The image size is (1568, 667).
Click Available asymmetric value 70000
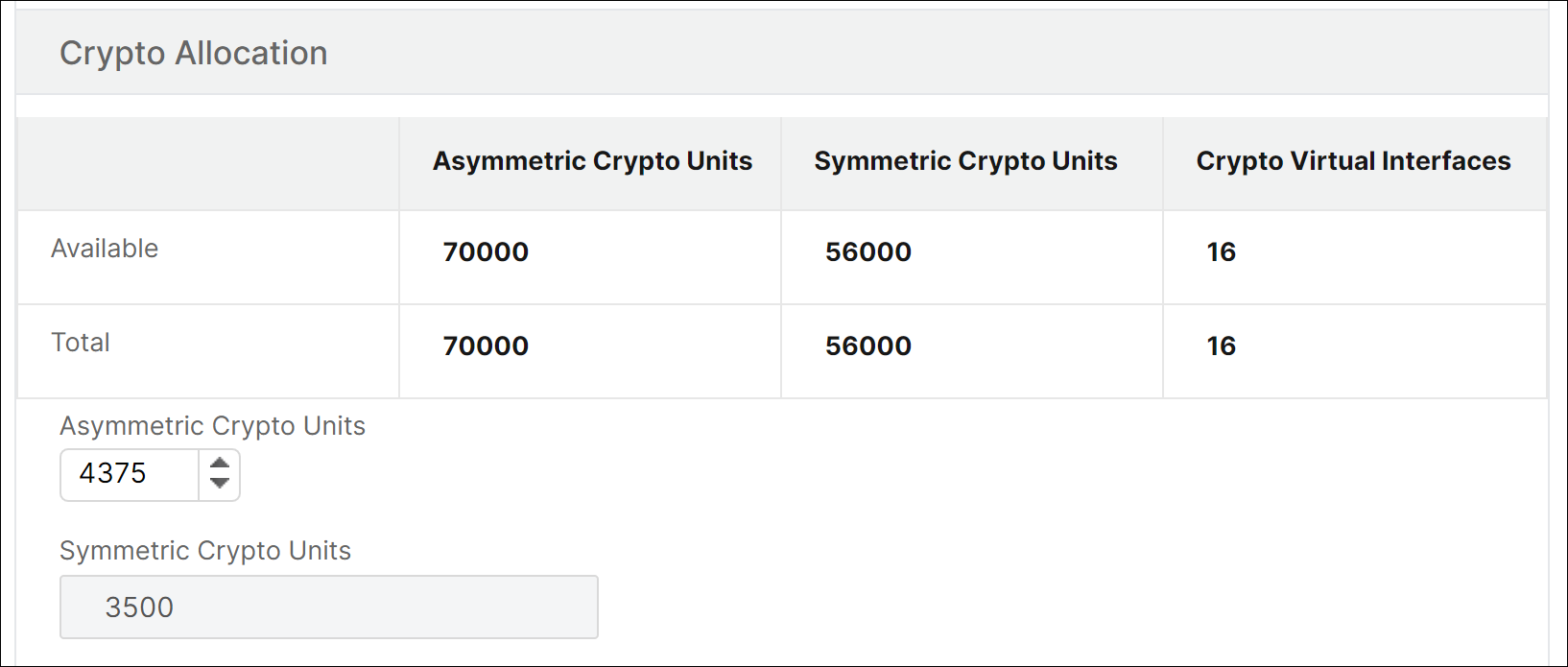[x=486, y=252]
